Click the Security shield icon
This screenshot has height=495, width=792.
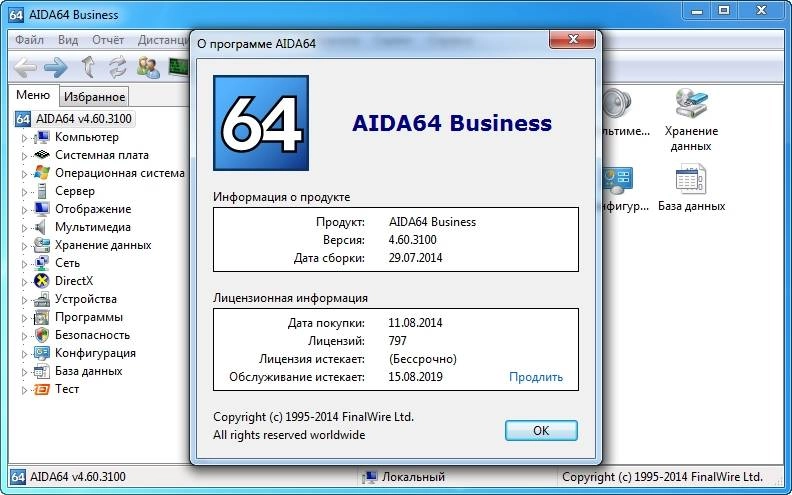click(41, 335)
